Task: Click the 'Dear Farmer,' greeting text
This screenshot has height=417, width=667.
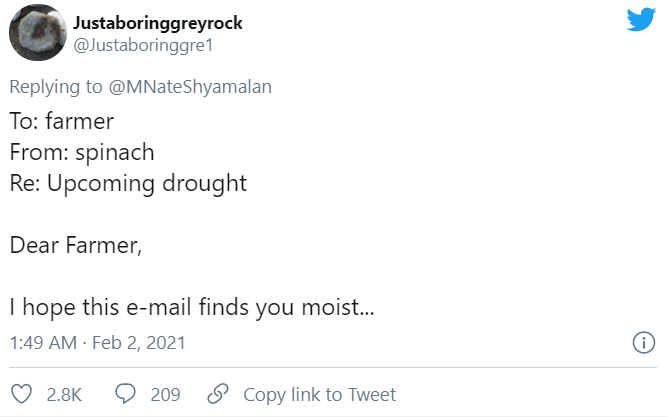Action: [75, 246]
